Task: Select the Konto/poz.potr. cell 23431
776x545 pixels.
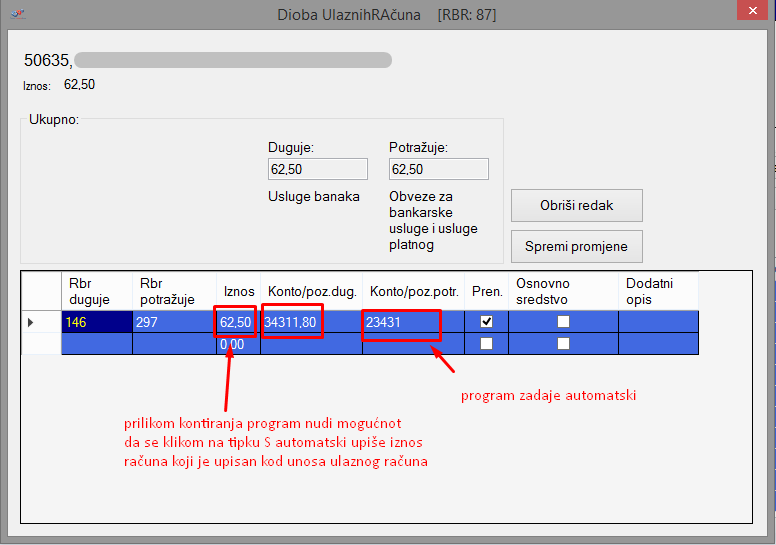Action: click(414, 322)
